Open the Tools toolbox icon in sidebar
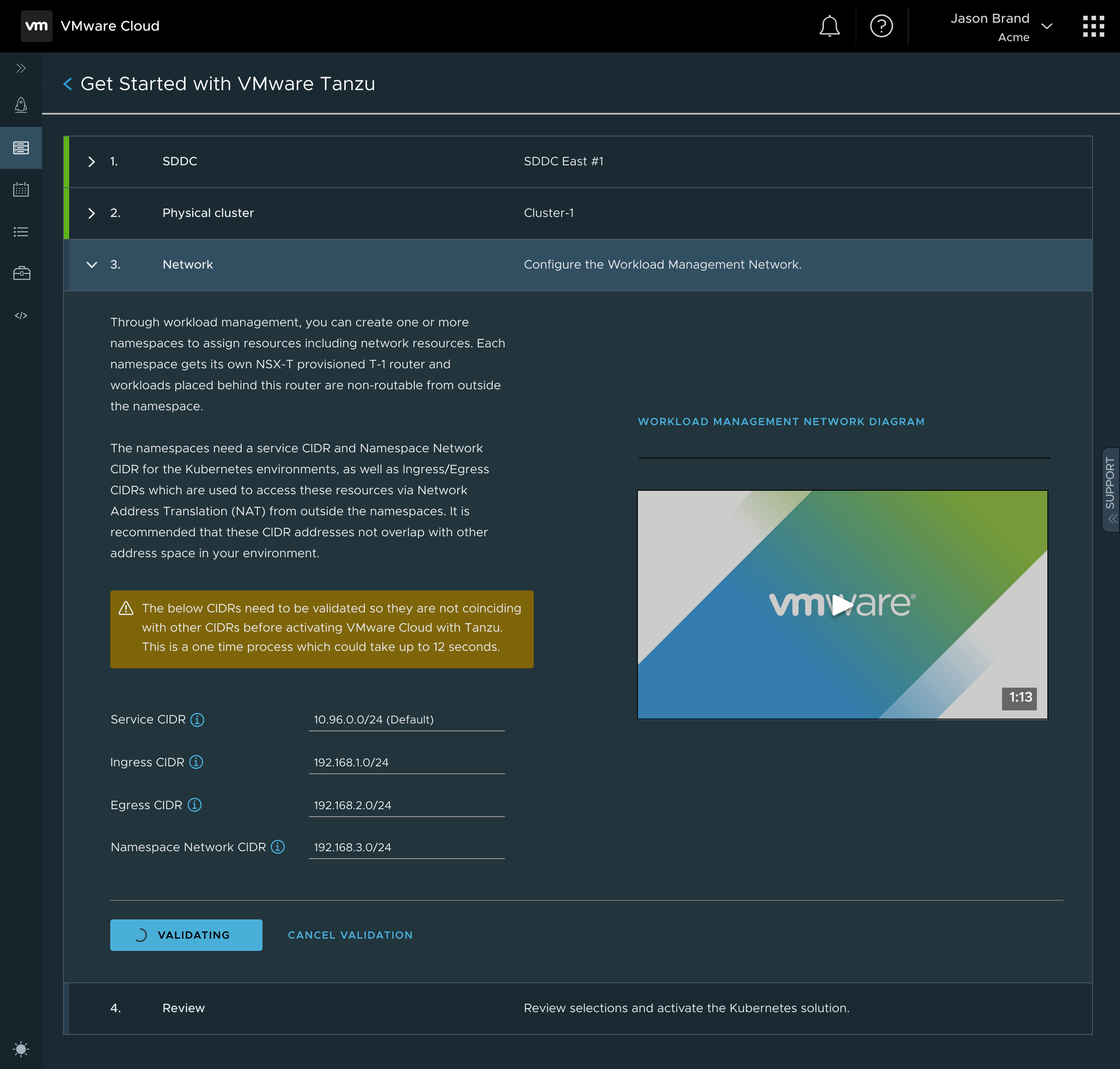 [21, 273]
